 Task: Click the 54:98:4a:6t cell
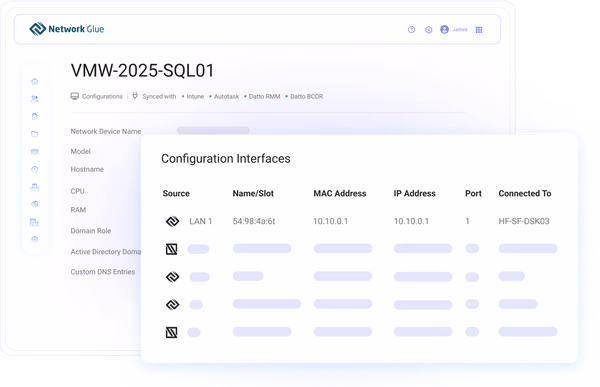click(254, 221)
